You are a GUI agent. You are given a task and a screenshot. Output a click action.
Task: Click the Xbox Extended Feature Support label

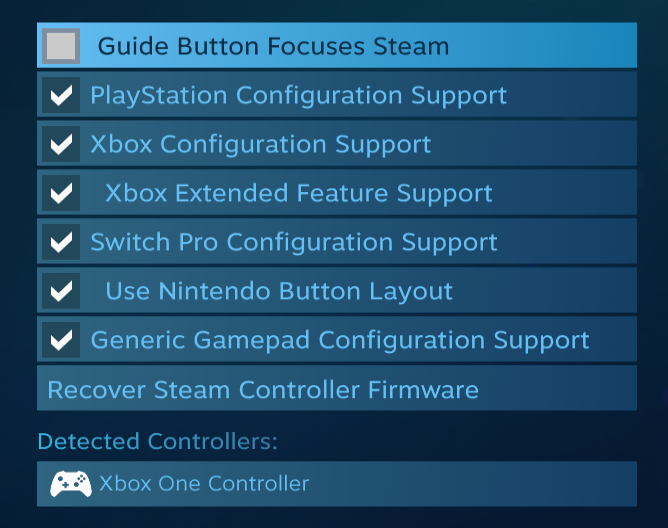pyautogui.click(x=298, y=193)
